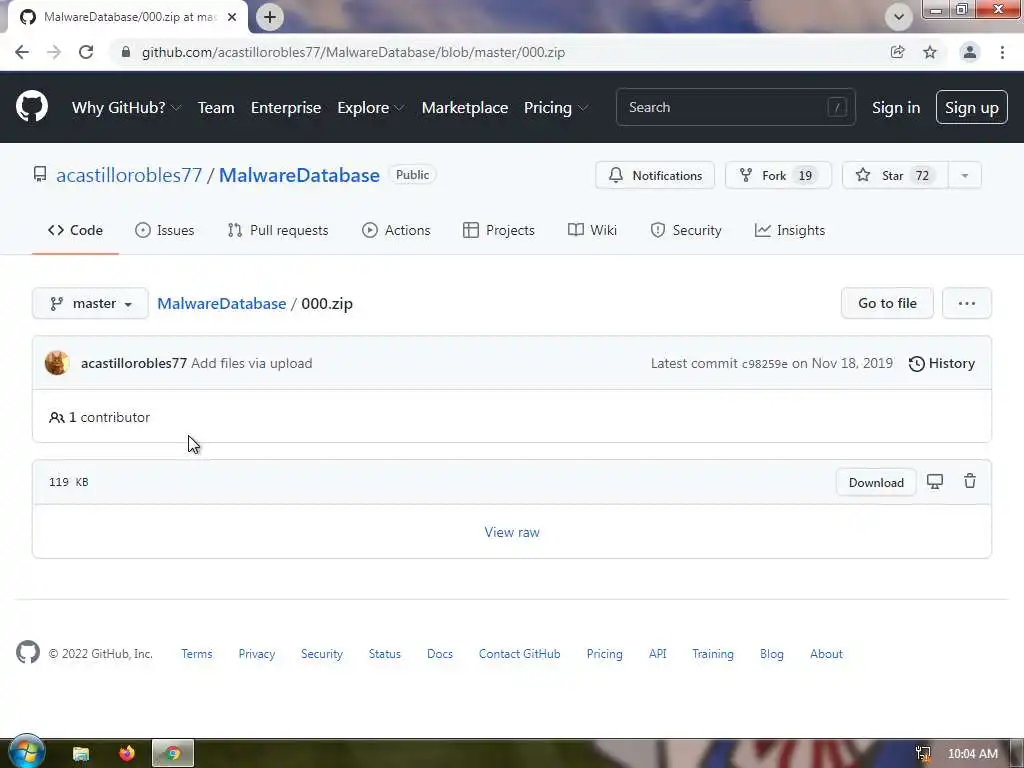Click the GitHub octocat logo in header
The image size is (1024, 768).
[31, 106]
